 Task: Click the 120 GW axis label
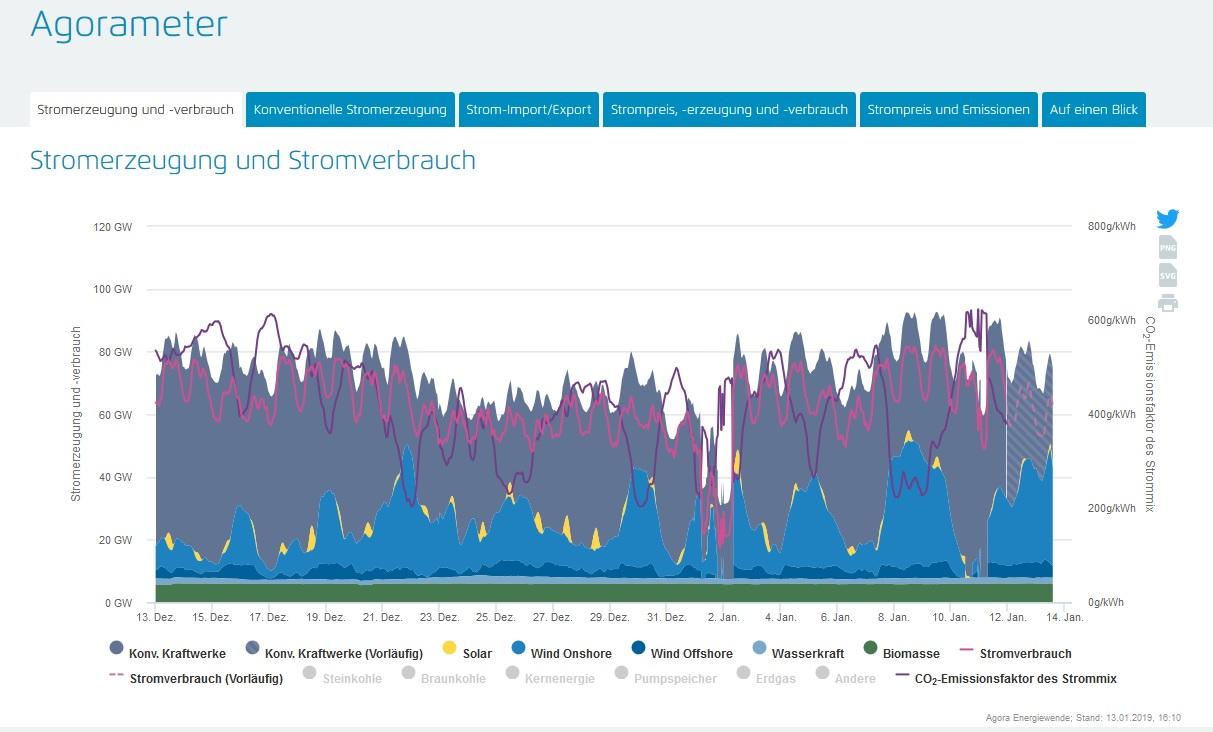click(x=114, y=227)
